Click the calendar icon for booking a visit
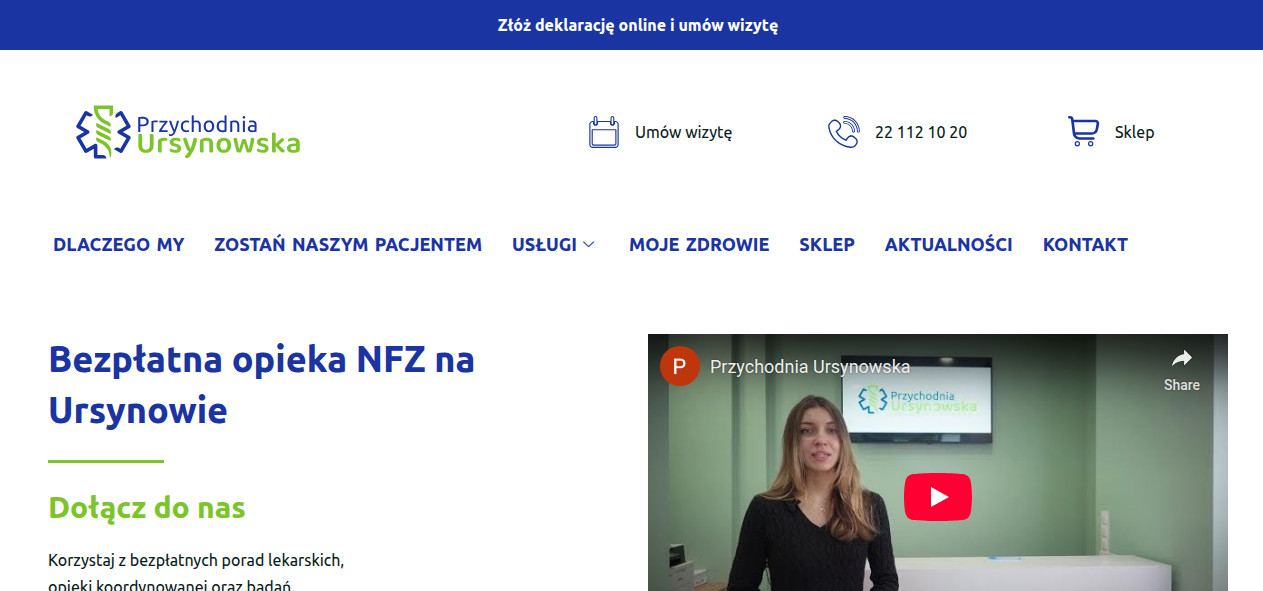 604,132
